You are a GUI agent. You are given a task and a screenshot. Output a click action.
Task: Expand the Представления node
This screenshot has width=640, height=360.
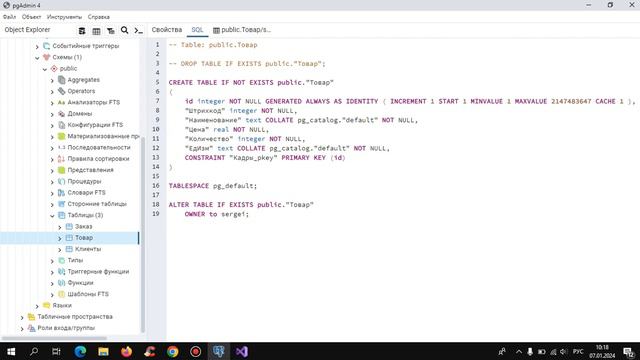tap(52, 170)
